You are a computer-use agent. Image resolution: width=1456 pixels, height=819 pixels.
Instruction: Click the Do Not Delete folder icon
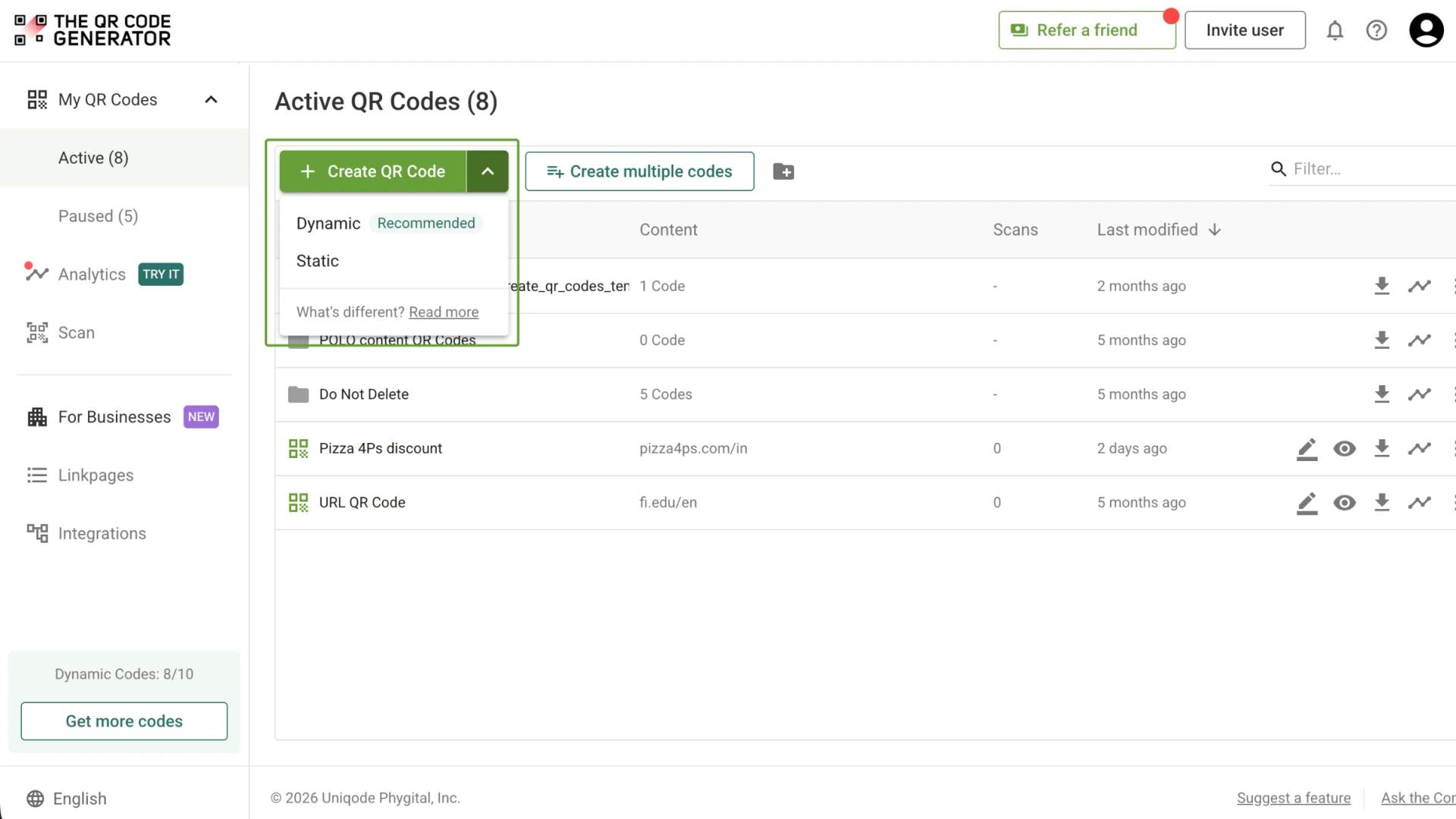(298, 394)
